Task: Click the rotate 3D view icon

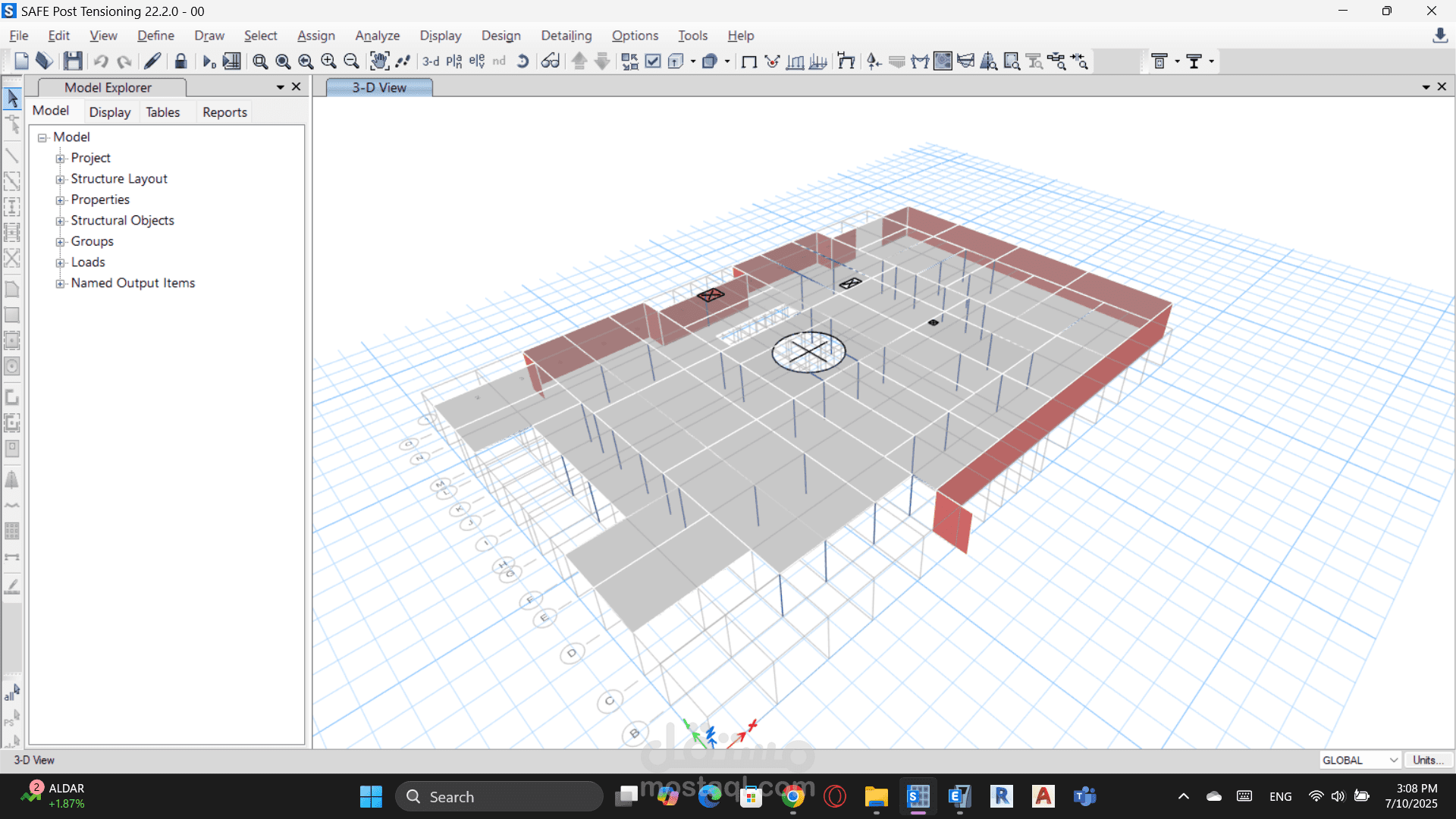Action: [x=522, y=61]
